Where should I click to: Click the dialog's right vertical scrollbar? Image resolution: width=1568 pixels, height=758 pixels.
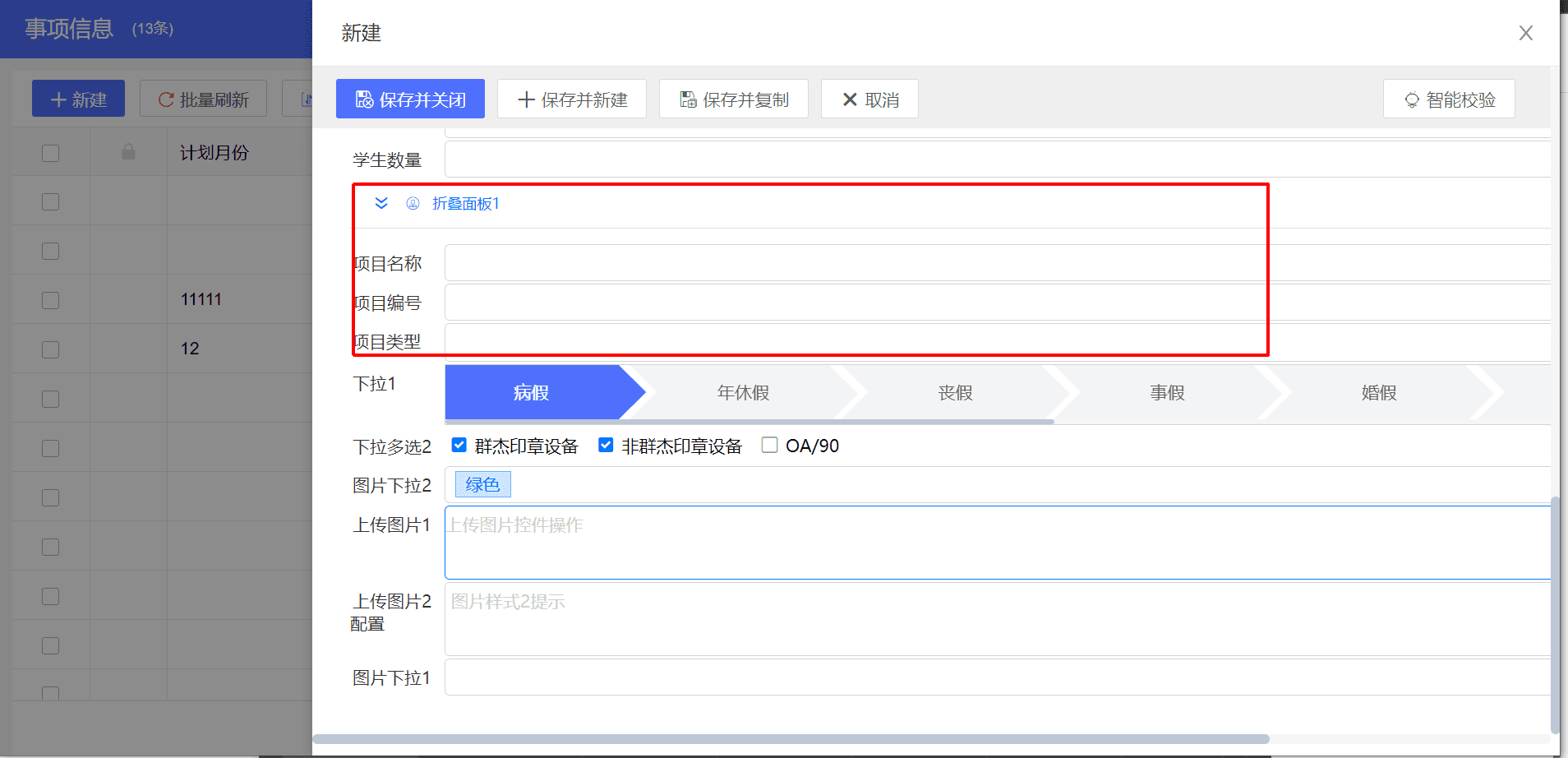point(1555,615)
